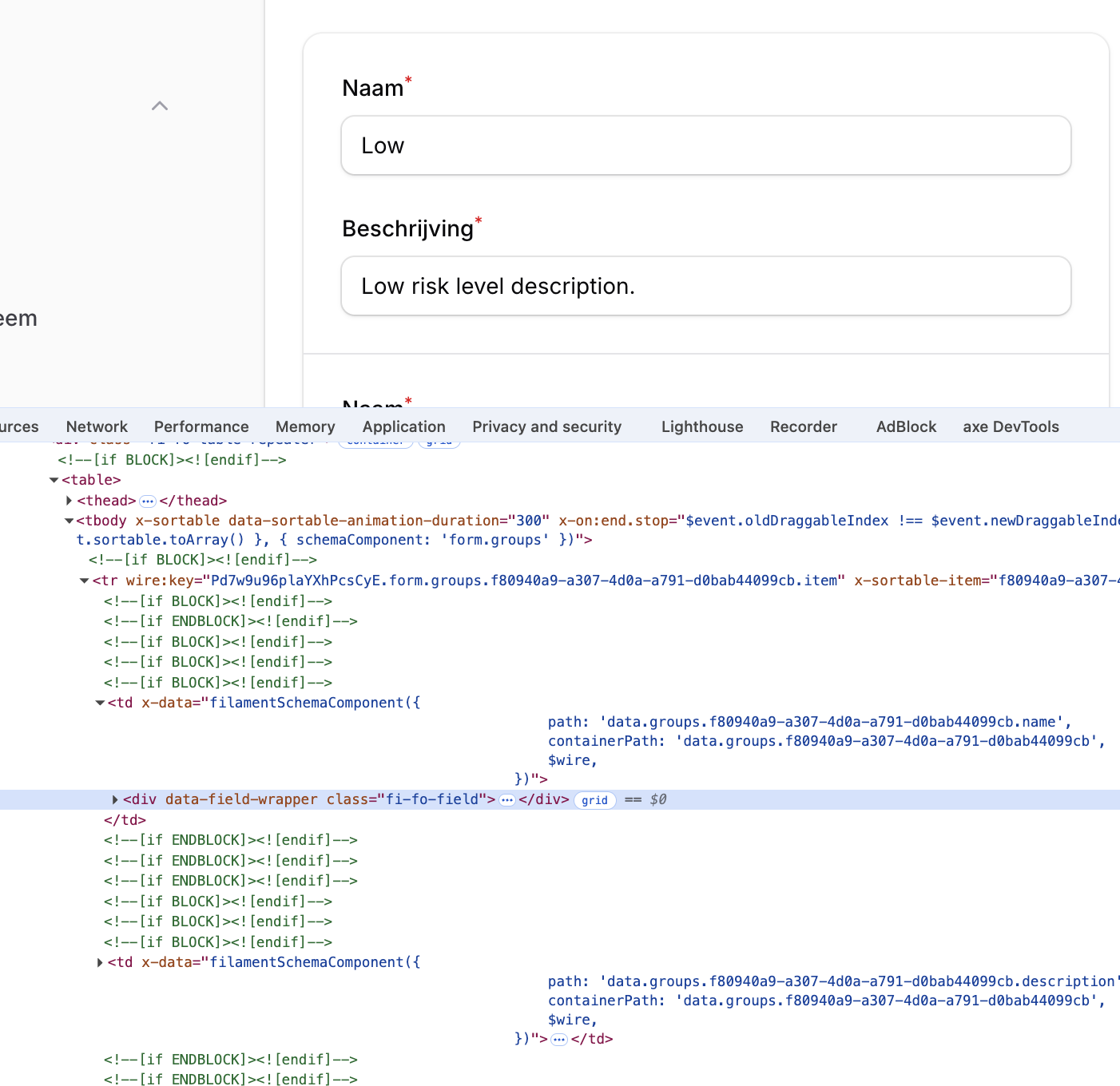Collapse the tr wire:key row node
This screenshot has height=1086, width=1120.
(x=85, y=581)
